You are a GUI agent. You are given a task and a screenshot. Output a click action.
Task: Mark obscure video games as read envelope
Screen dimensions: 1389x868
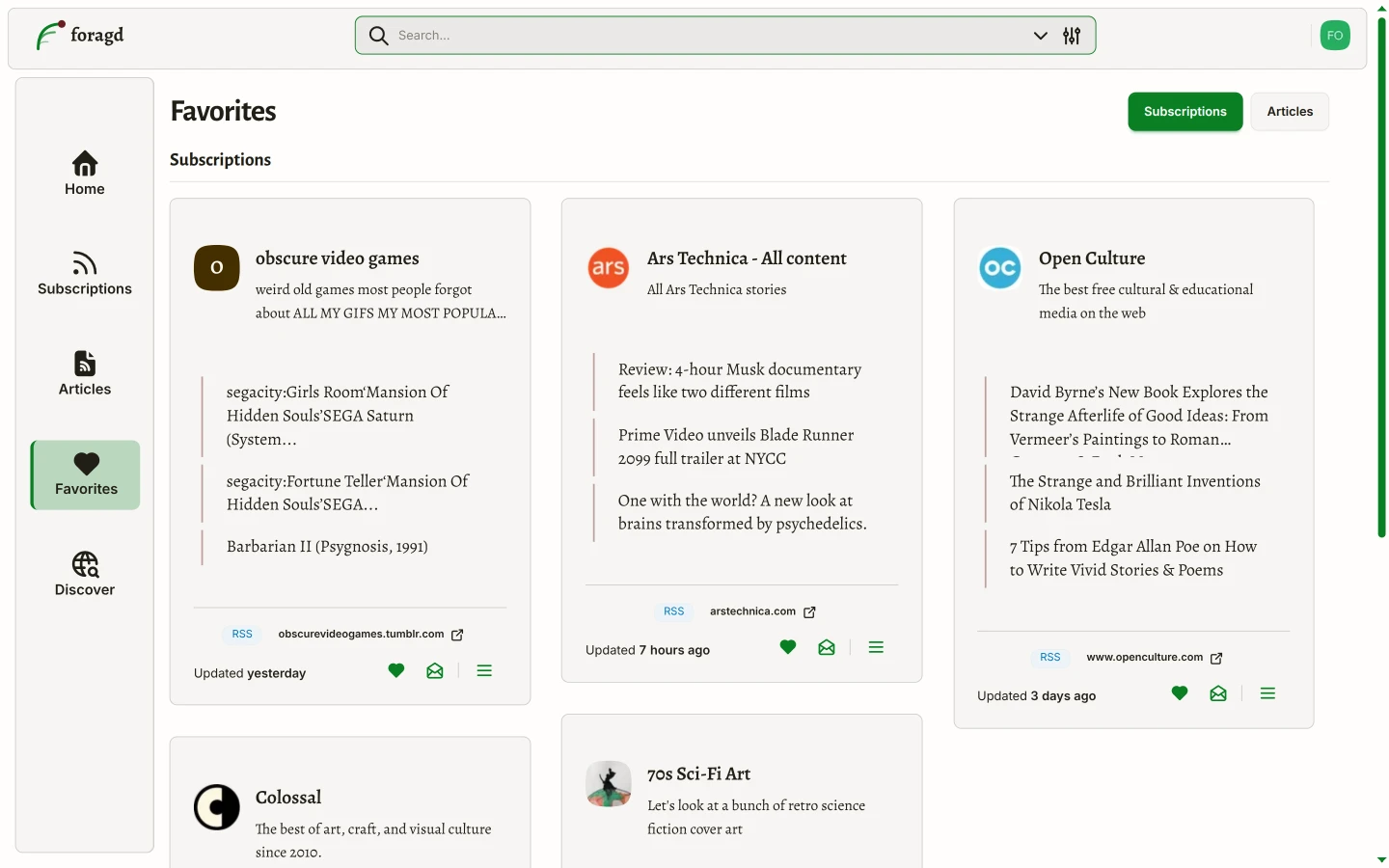point(435,671)
